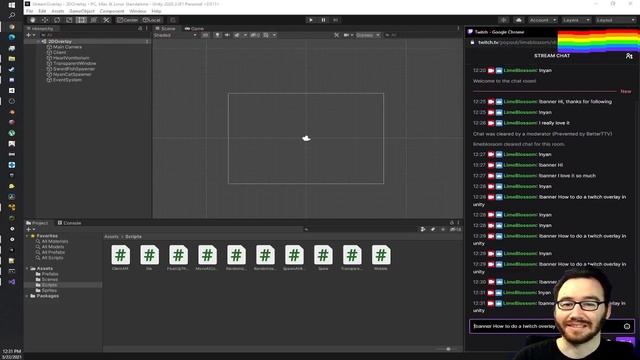640x360 pixels.
Task: Open Search by Type in Project panel
Action: 423,229
